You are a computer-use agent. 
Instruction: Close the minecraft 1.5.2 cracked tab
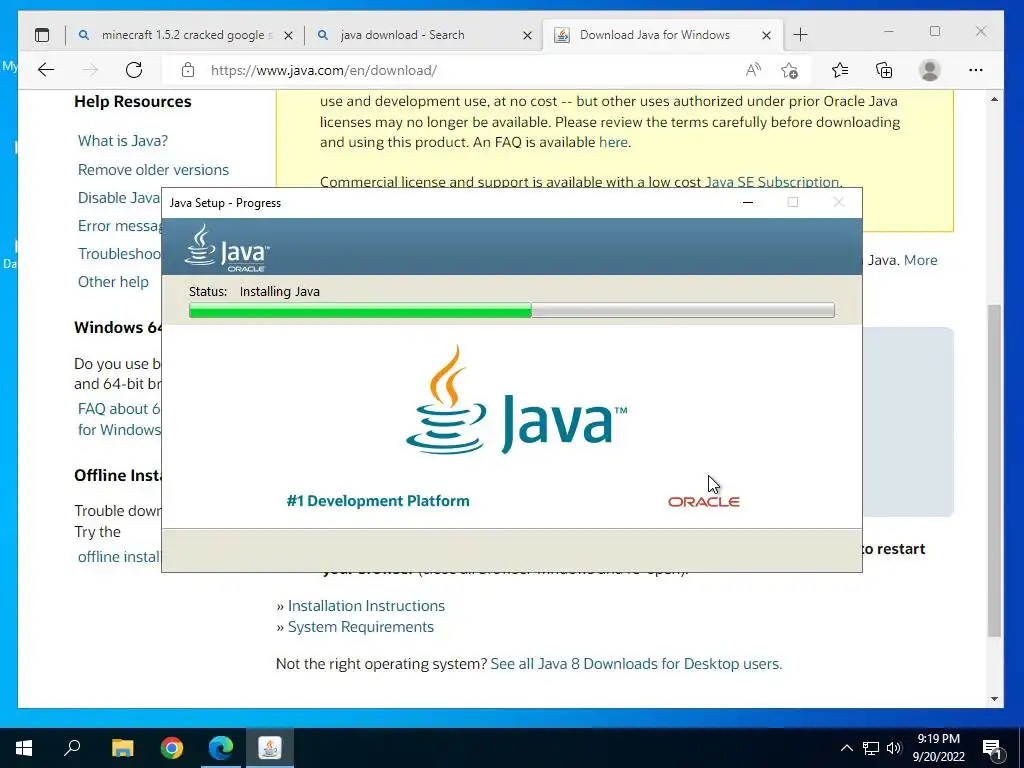pyautogui.click(x=288, y=35)
